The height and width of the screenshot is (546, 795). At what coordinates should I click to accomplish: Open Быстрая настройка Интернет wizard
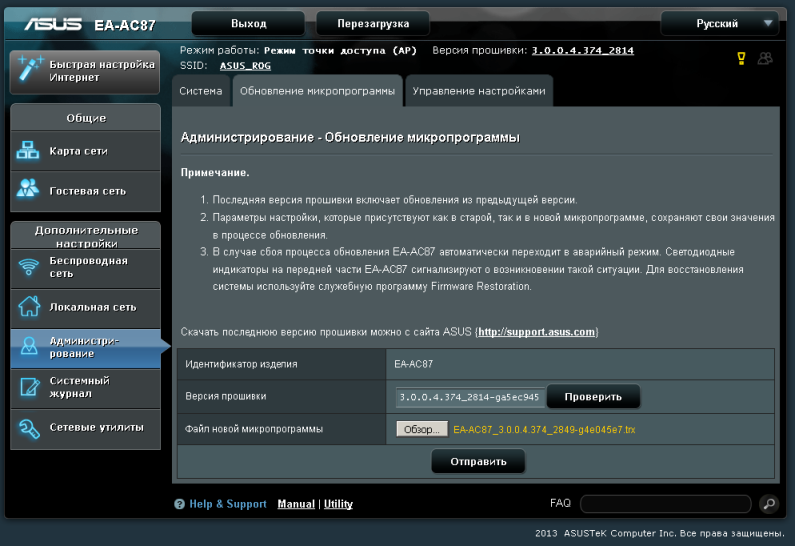(85, 71)
